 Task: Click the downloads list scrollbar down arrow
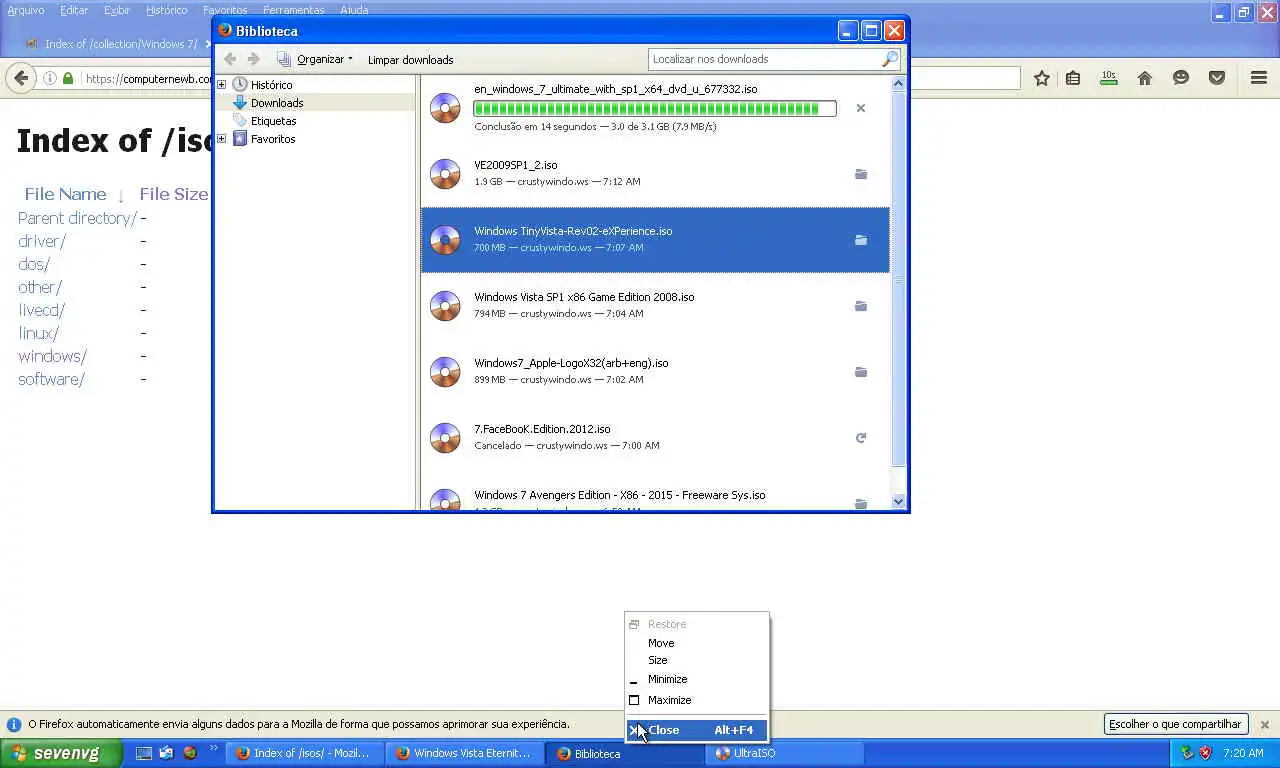[898, 502]
